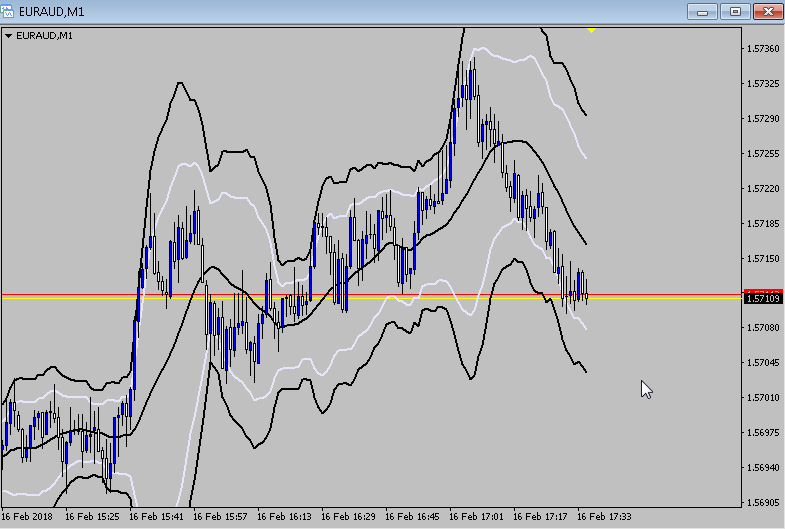Click the 16 Feb 15:41 time label
Screen dimensions: 785x529
pos(156,516)
